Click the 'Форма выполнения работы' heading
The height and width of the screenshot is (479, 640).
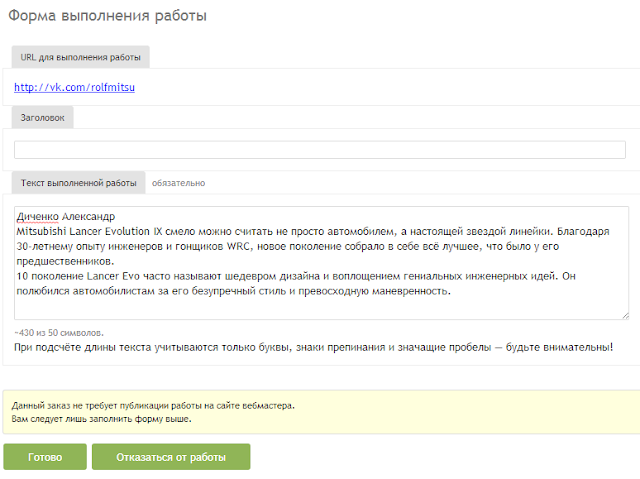click(x=107, y=16)
